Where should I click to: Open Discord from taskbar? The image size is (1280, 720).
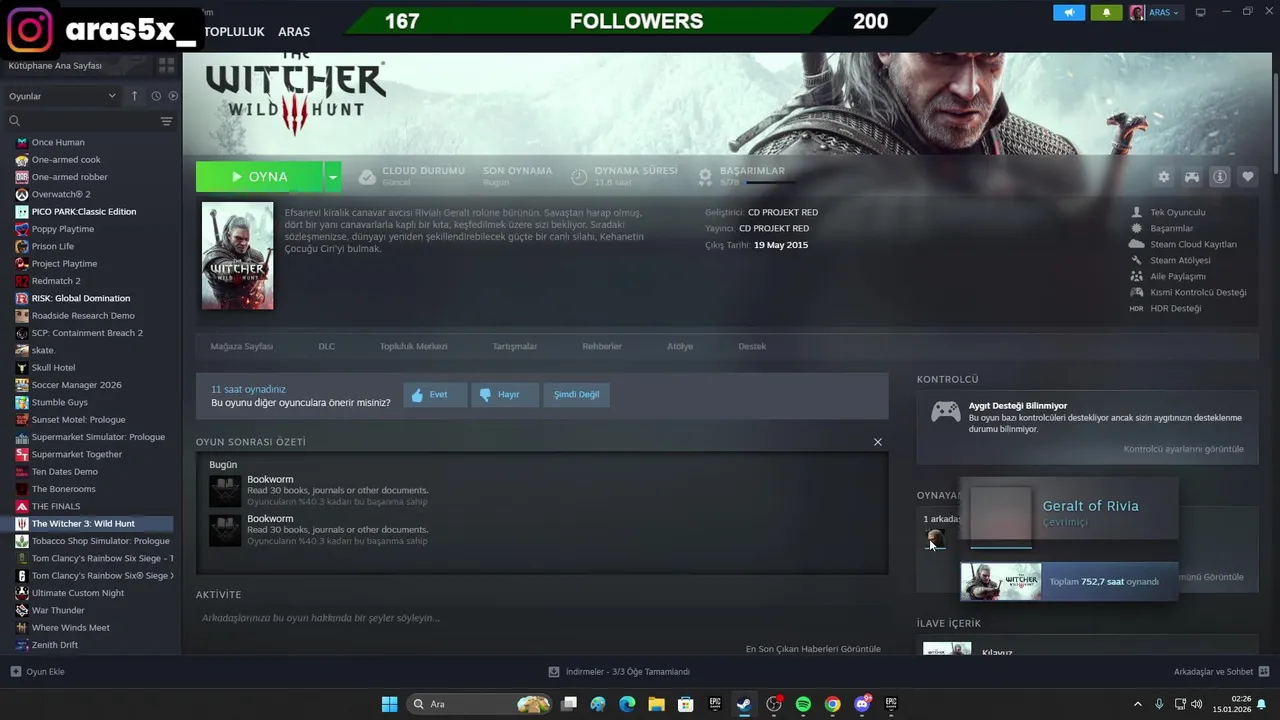pos(862,704)
